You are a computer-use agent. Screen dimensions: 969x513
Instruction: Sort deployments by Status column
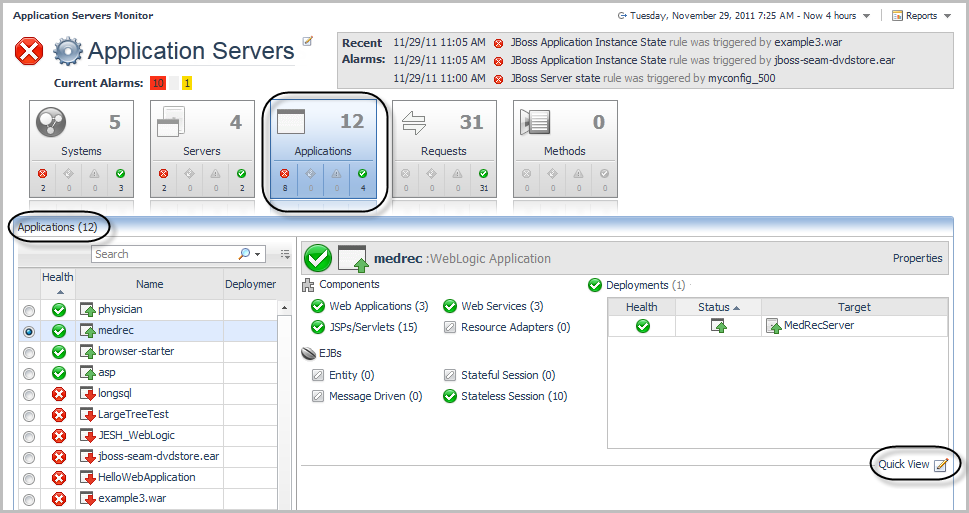click(718, 307)
